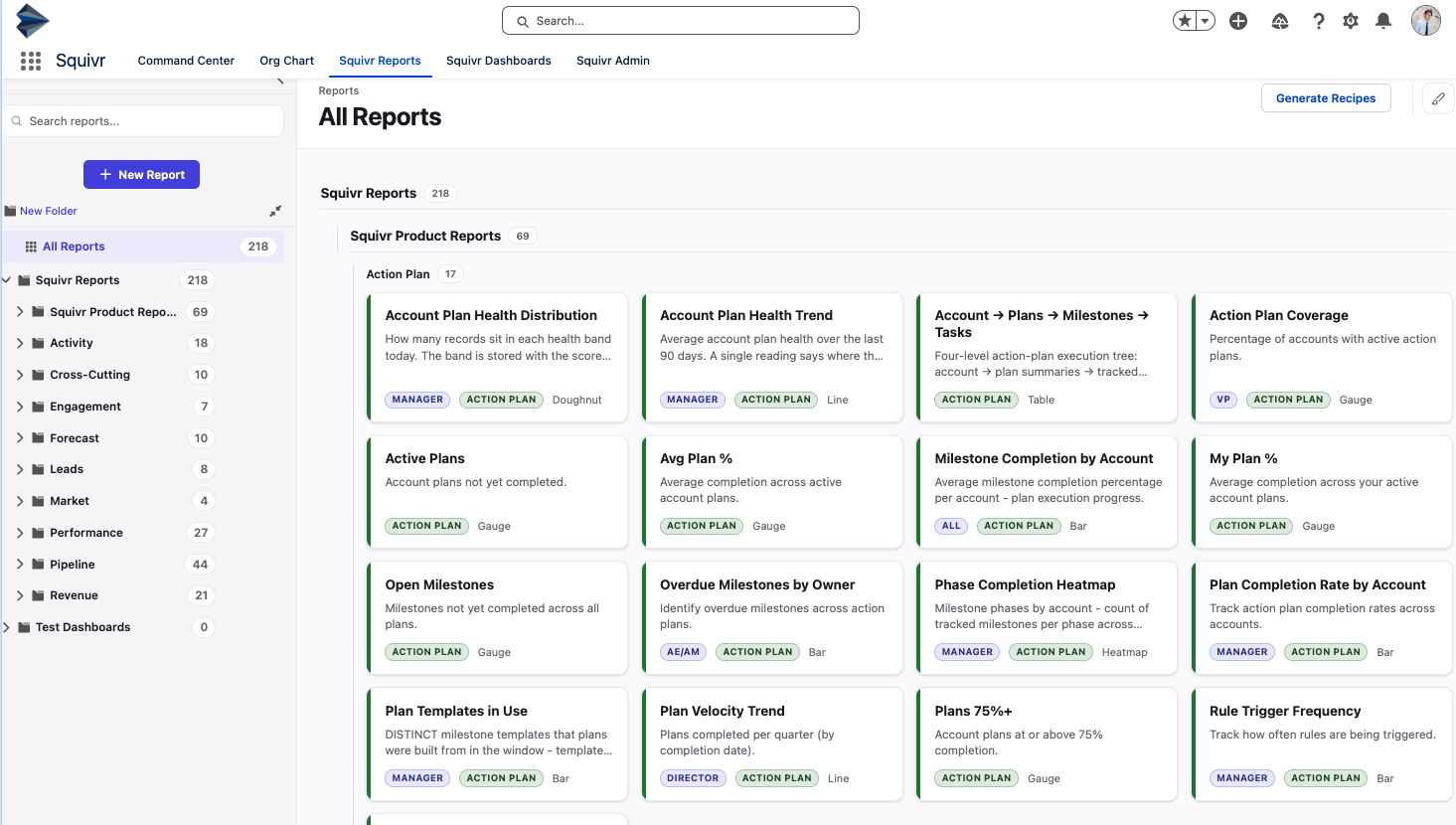Open the Phase Completion Heatmap report

point(1047,618)
